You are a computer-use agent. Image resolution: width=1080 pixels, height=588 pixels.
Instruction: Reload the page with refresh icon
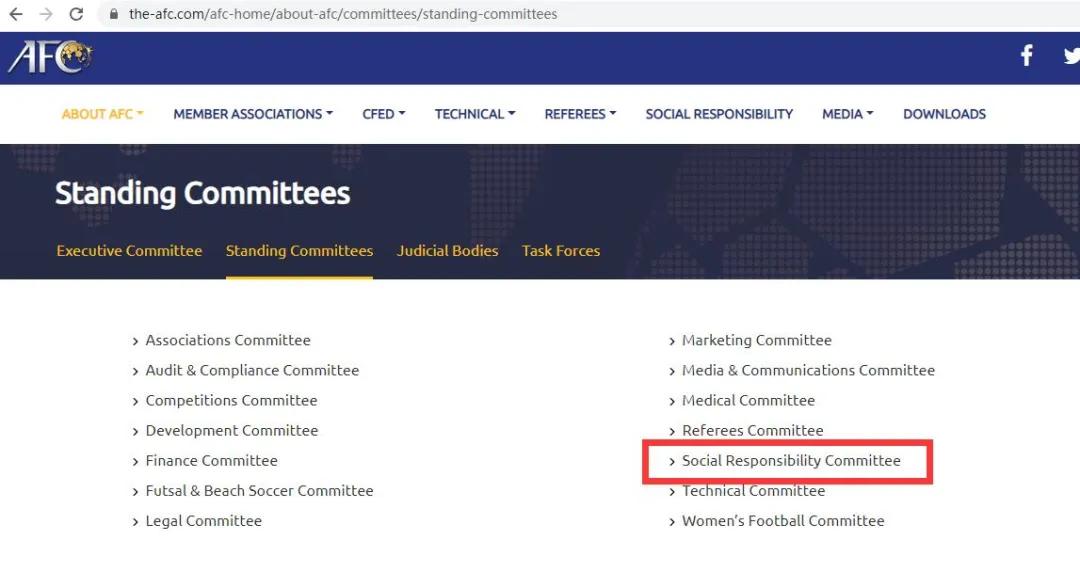[x=76, y=14]
